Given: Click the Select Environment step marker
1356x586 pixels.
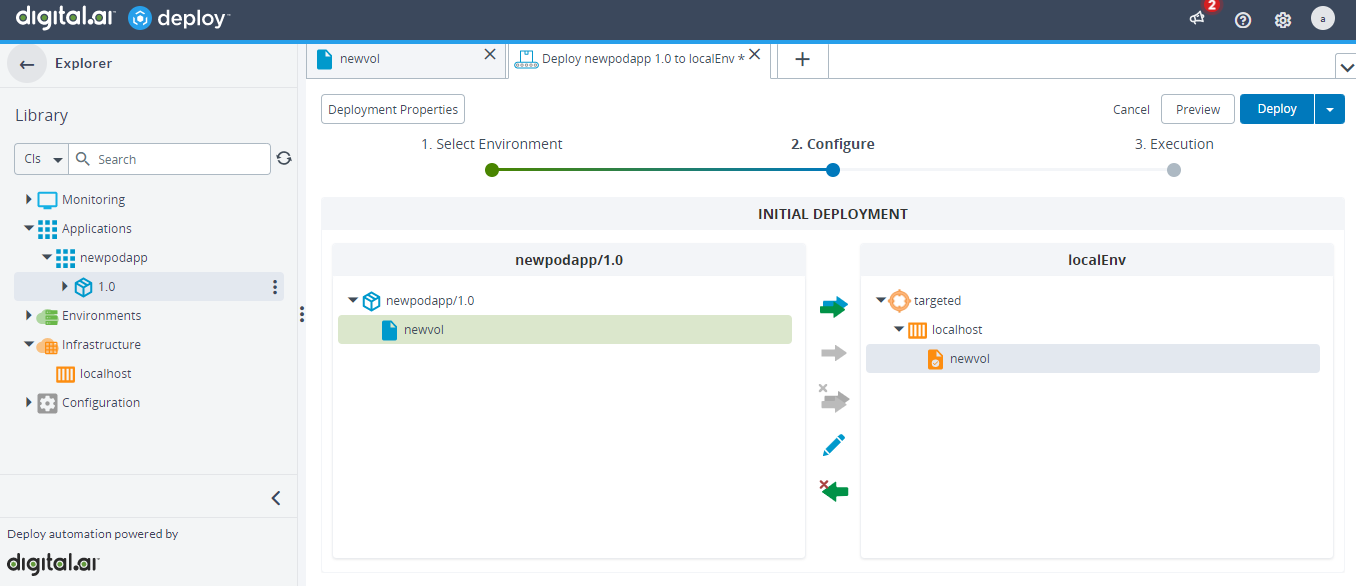Looking at the screenshot, I should [492, 170].
